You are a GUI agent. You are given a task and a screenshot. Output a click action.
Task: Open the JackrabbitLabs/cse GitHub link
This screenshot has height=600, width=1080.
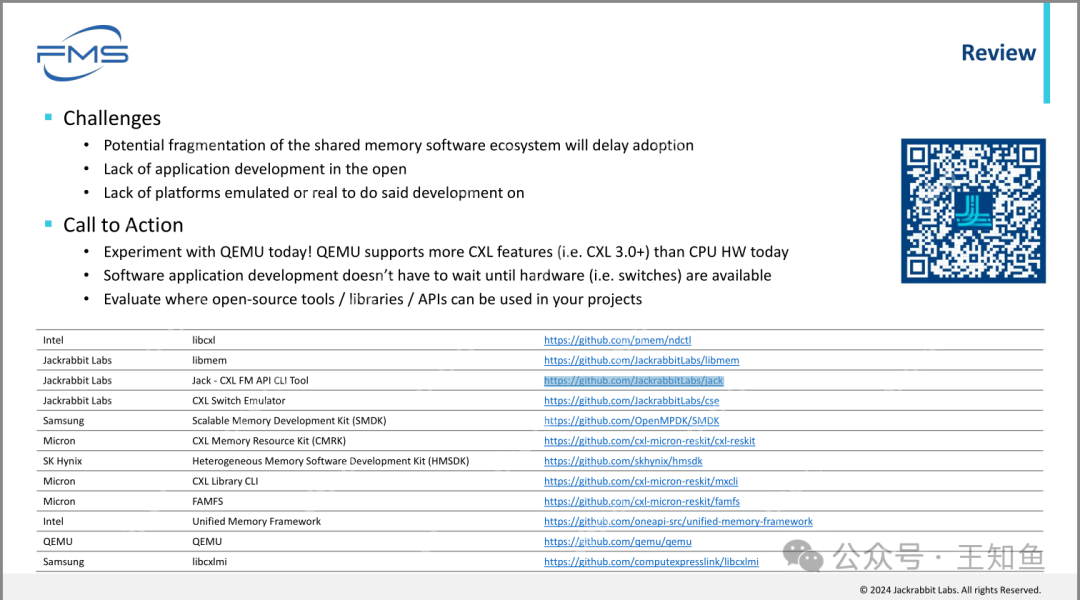[631, 401]
